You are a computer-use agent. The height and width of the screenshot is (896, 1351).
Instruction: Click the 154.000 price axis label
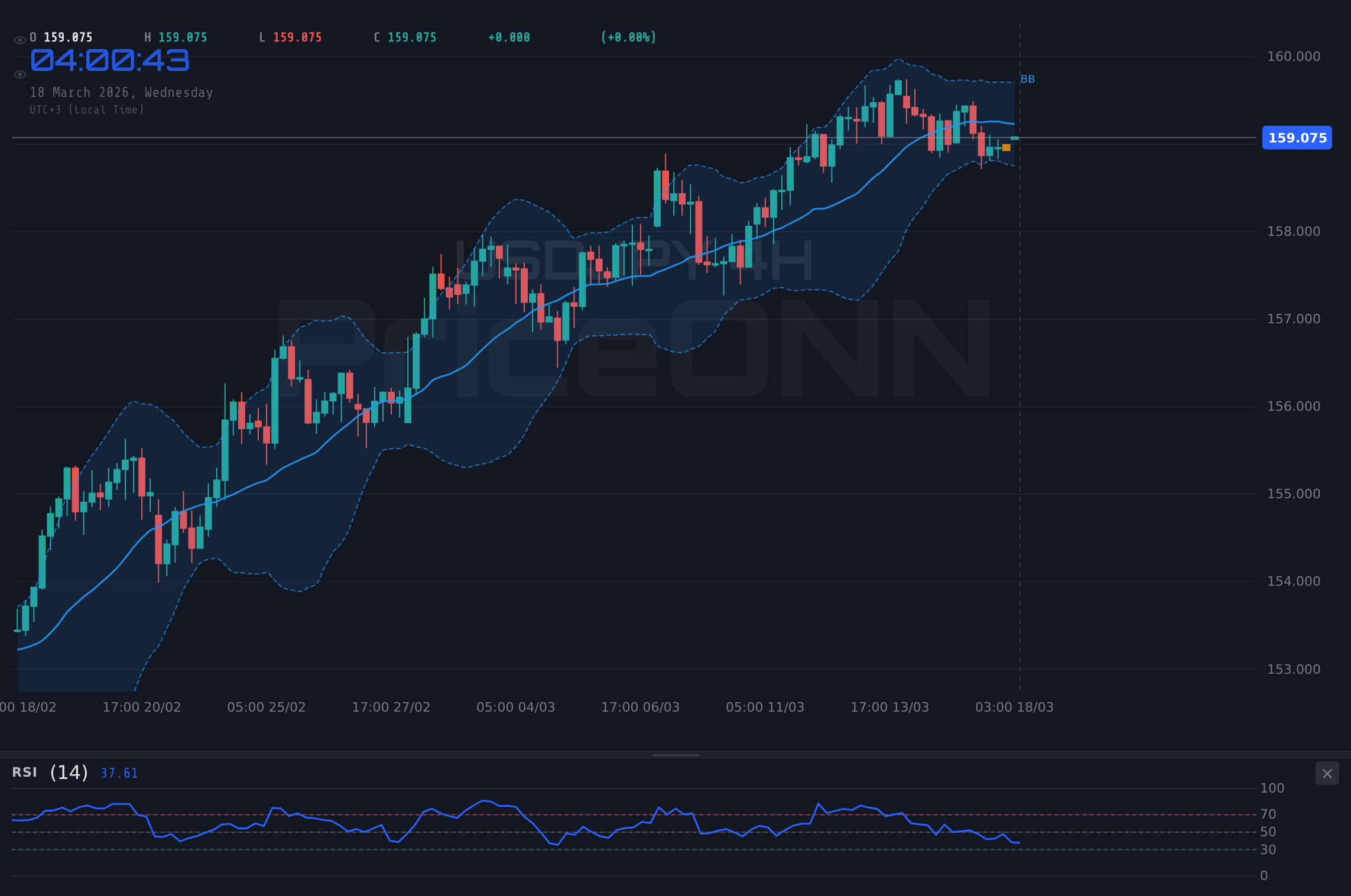click(x=1294, y=582)
